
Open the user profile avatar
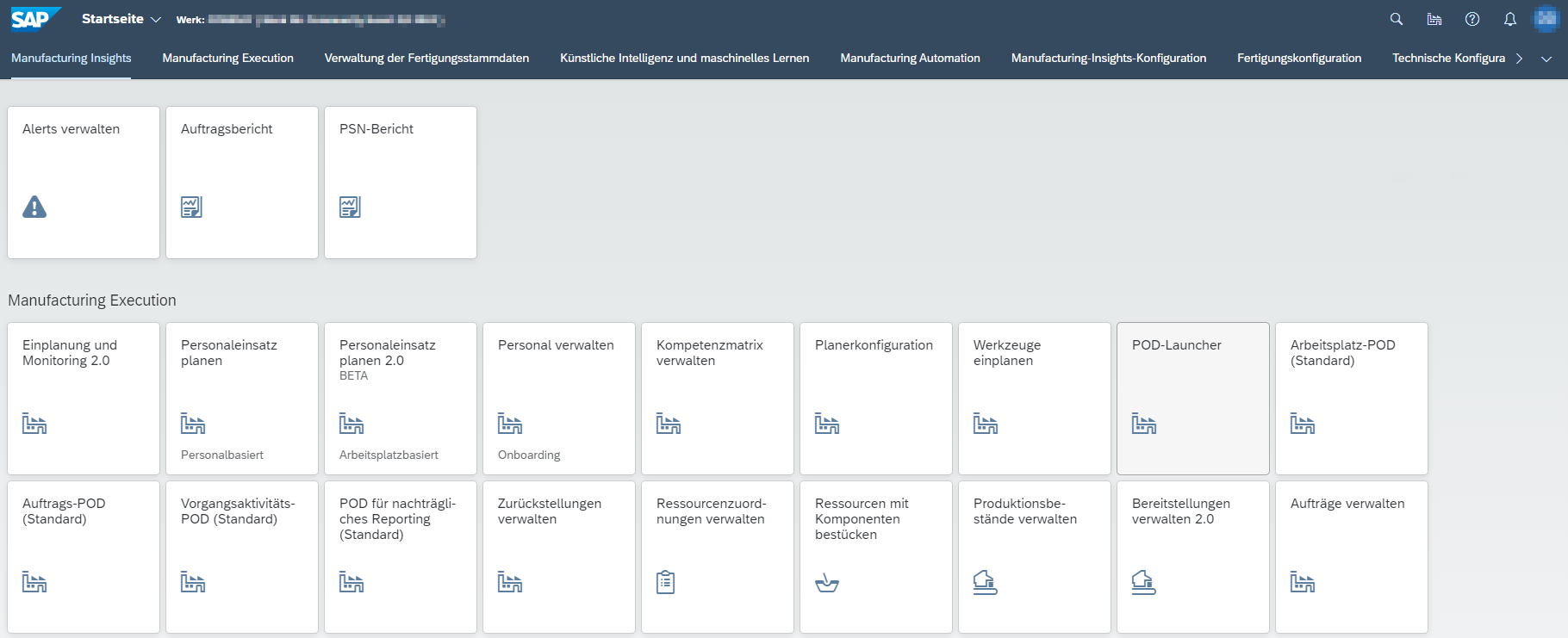tap(1546, 19)
